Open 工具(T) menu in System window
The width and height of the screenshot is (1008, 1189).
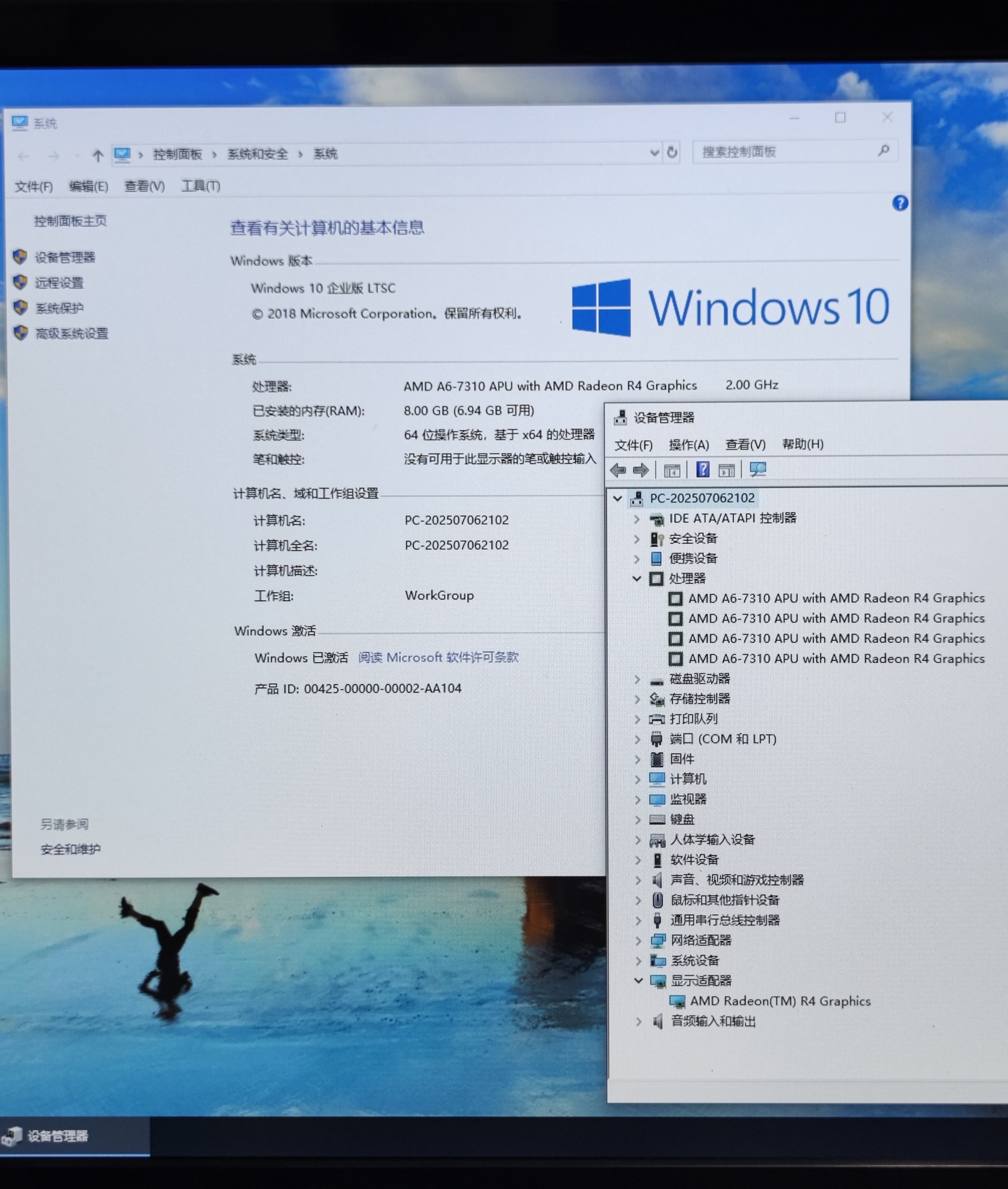(201, 186)
